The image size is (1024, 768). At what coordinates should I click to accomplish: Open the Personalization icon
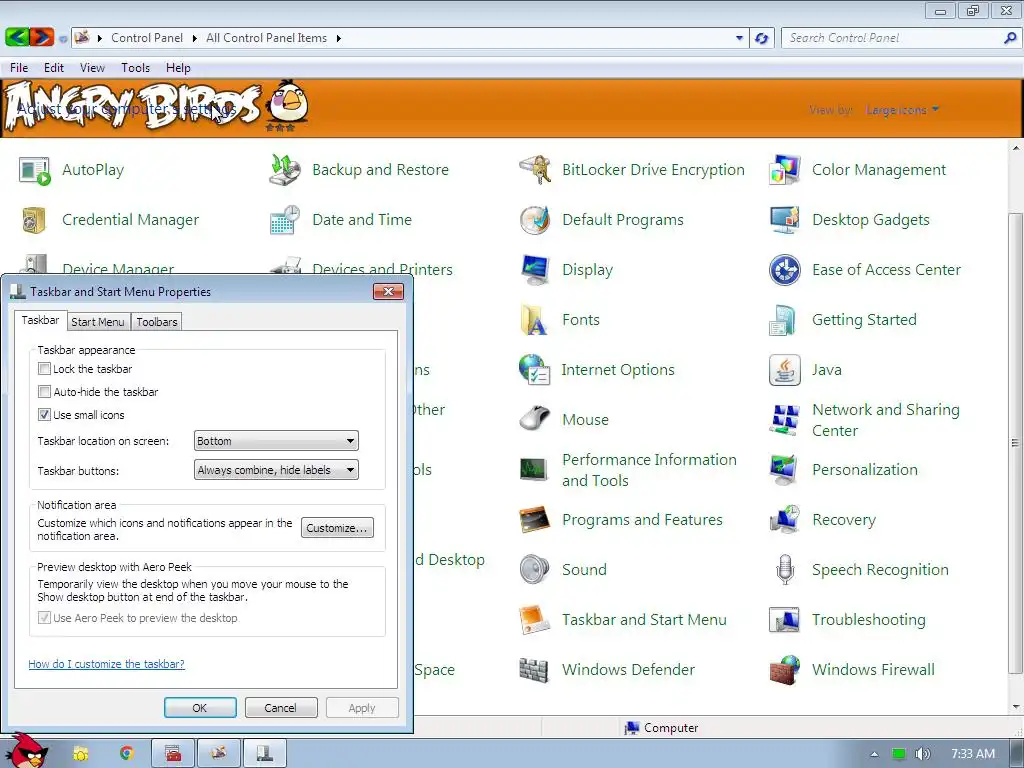click(784, 470)
